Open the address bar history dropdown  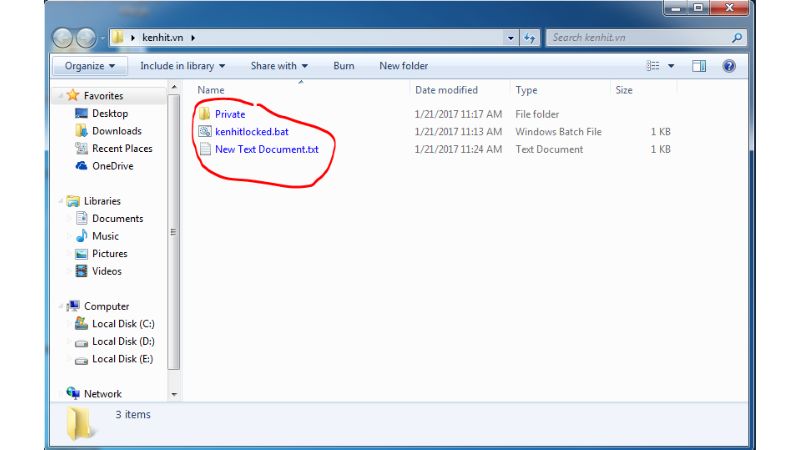(x=511, y=38)
